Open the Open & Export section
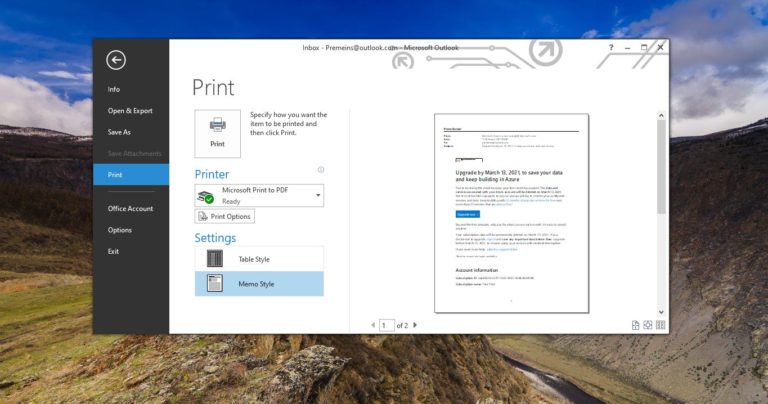 click(130, 111)
